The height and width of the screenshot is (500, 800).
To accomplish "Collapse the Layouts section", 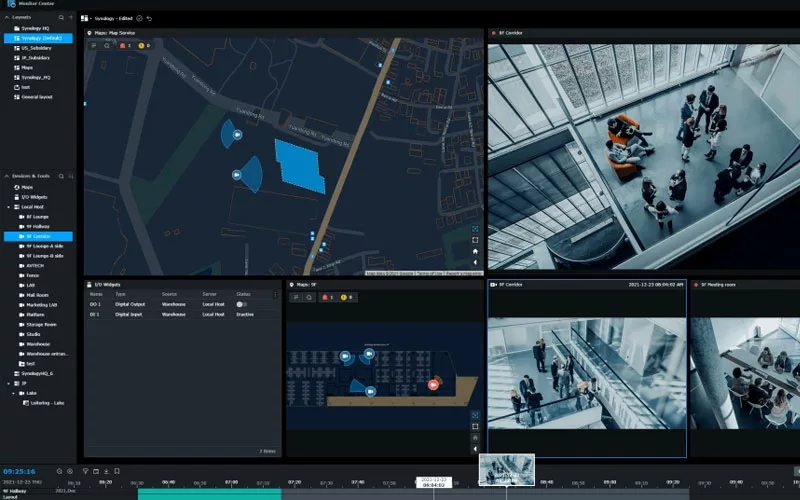I will 8,18.
